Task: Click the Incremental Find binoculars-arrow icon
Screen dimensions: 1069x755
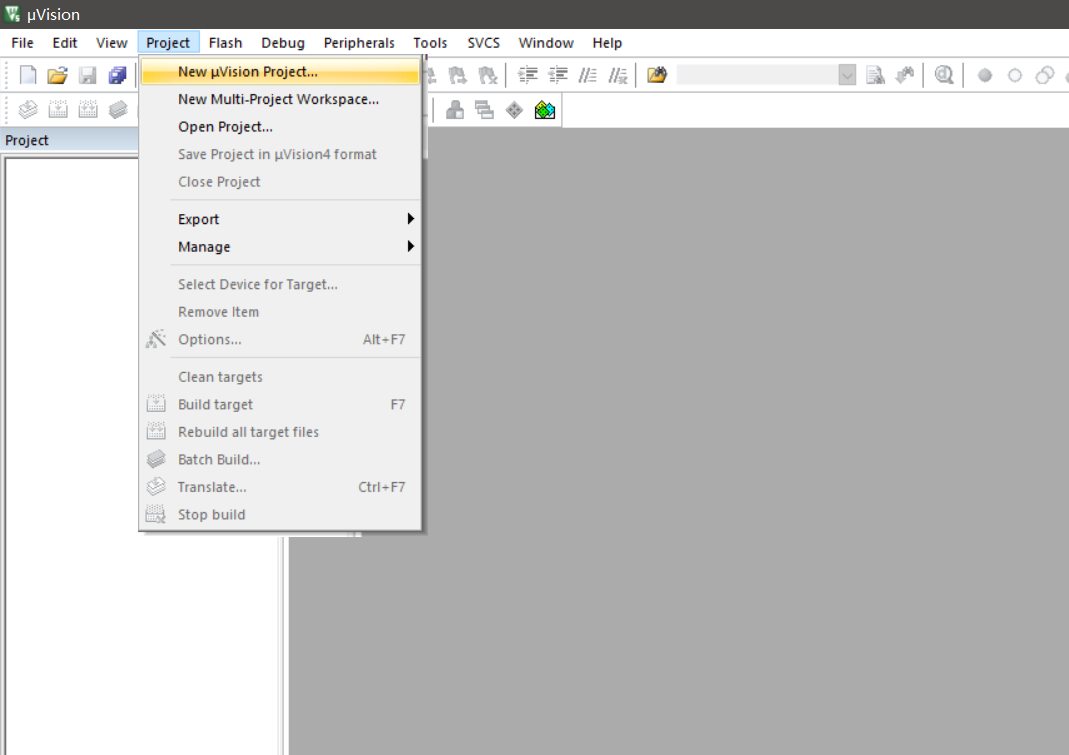Action: 905,75
